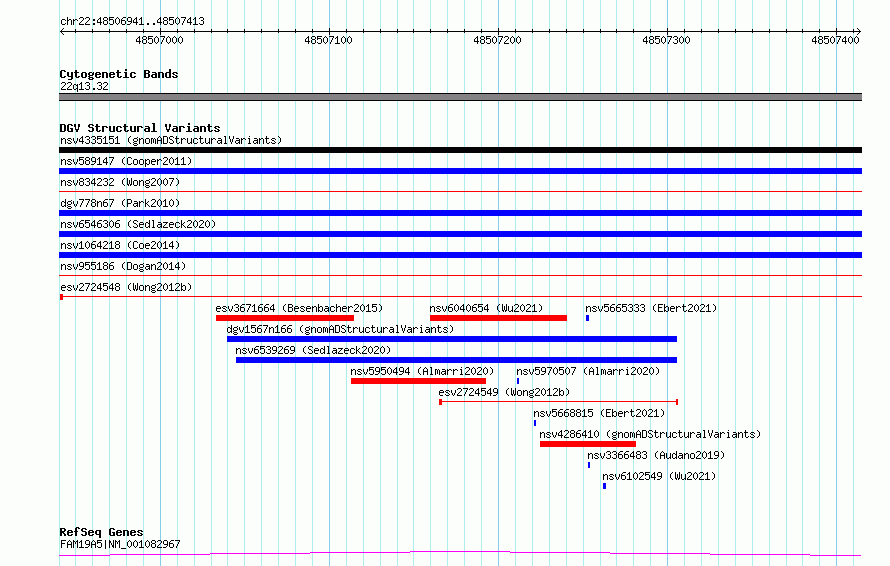
Task: Click the 48507200 ruler position
Action: (497, 40)
